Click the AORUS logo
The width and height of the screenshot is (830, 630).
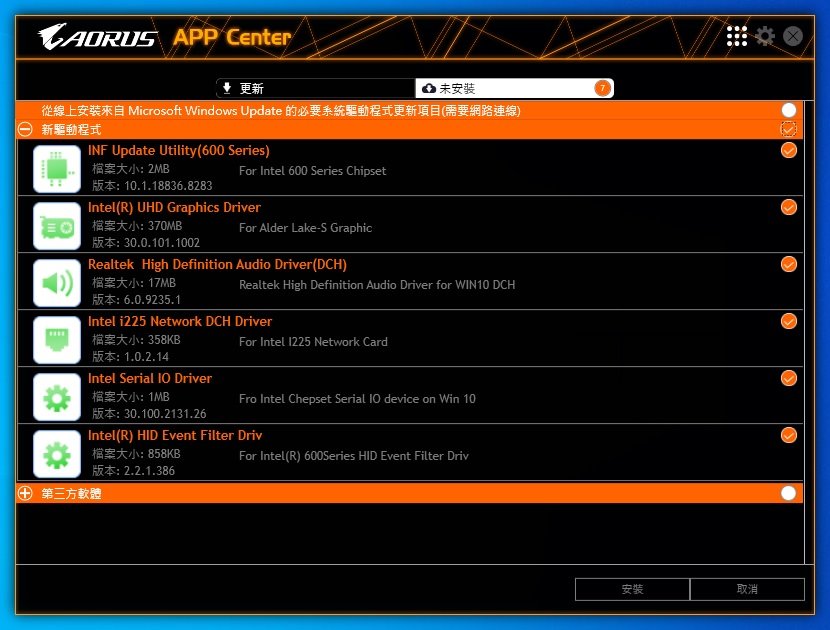coord(98,37)
